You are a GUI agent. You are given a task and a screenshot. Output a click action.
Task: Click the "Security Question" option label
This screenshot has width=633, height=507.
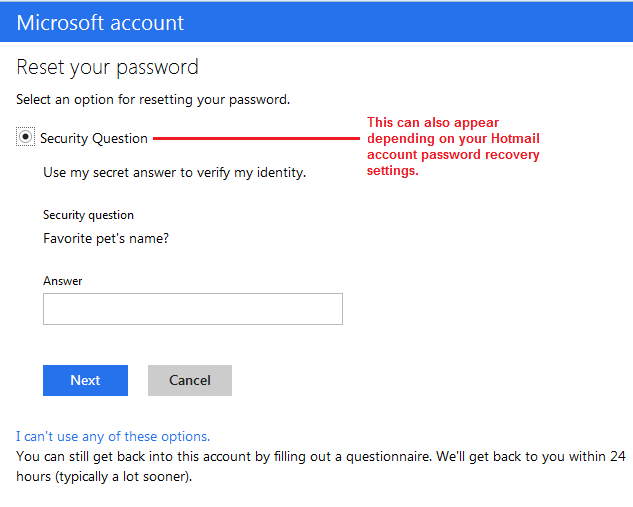pyautogui.click(x=94, y=138)
